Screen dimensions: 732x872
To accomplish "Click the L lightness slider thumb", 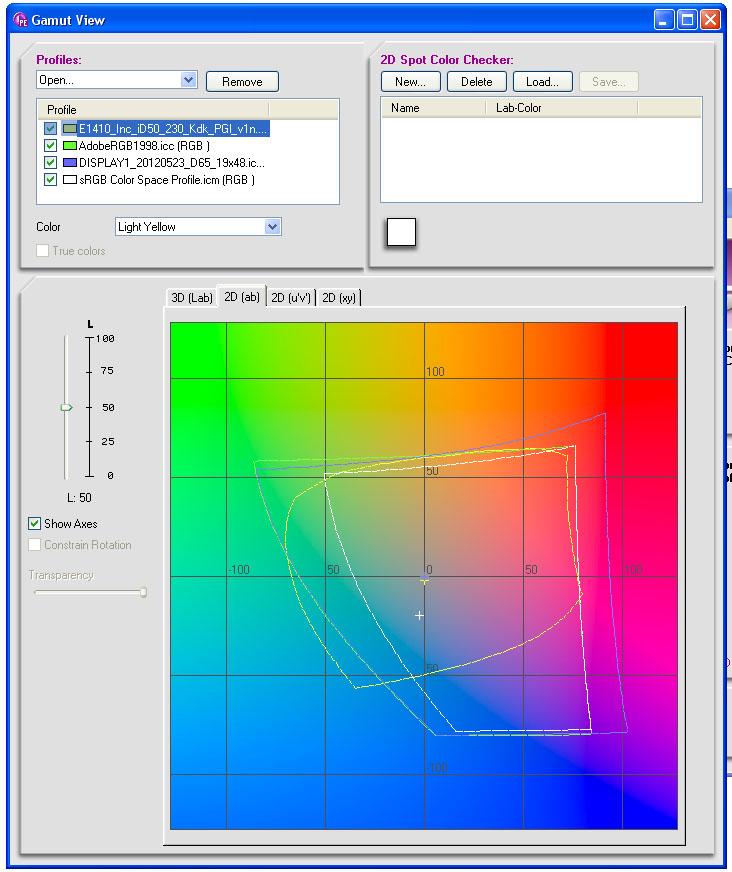I will pyautogui.click(x=66, y=408).
